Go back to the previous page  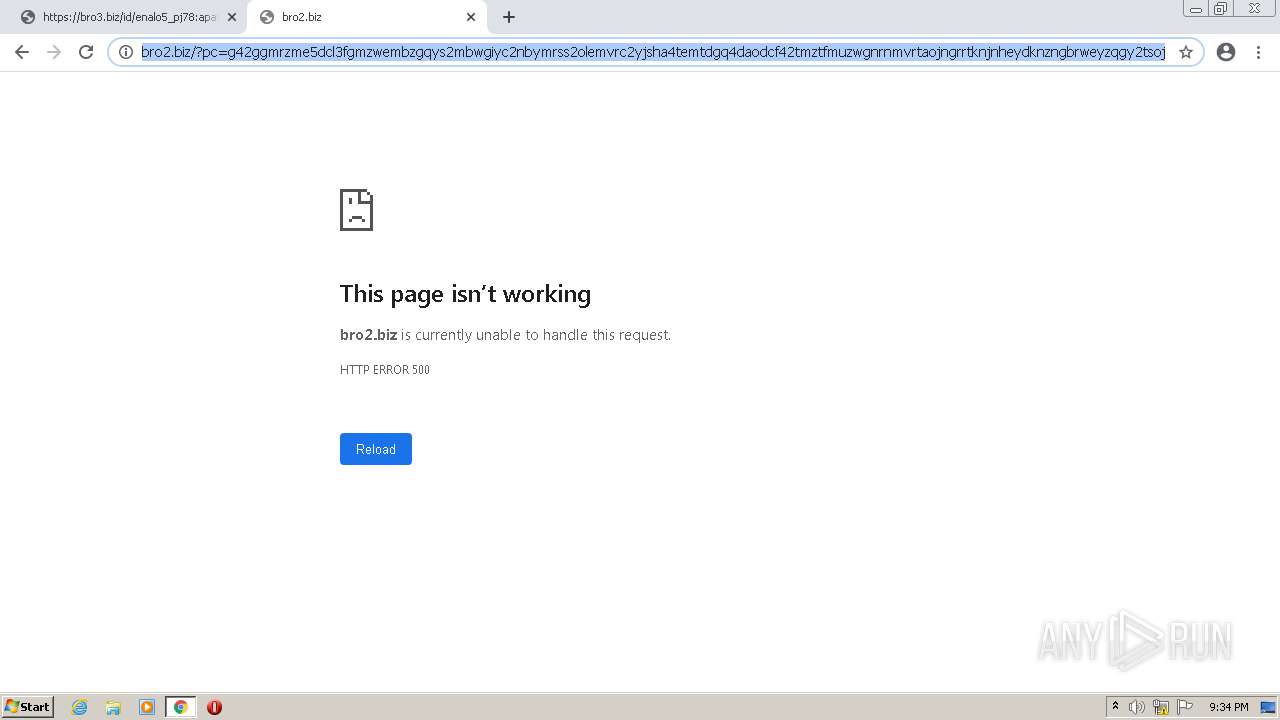pyautogui.click(x=22, y=52)
